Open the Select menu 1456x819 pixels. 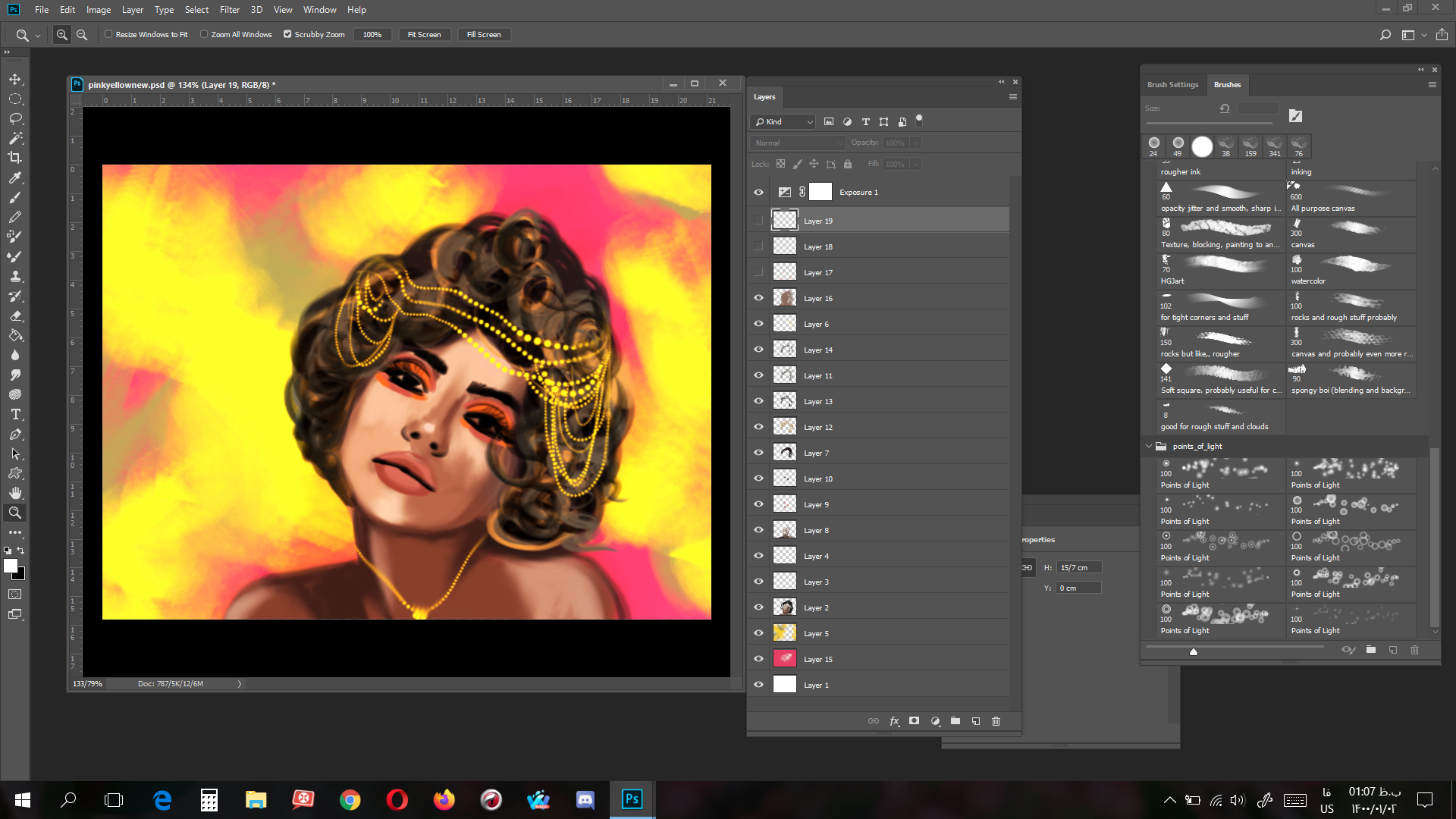[x=196, y=10]
